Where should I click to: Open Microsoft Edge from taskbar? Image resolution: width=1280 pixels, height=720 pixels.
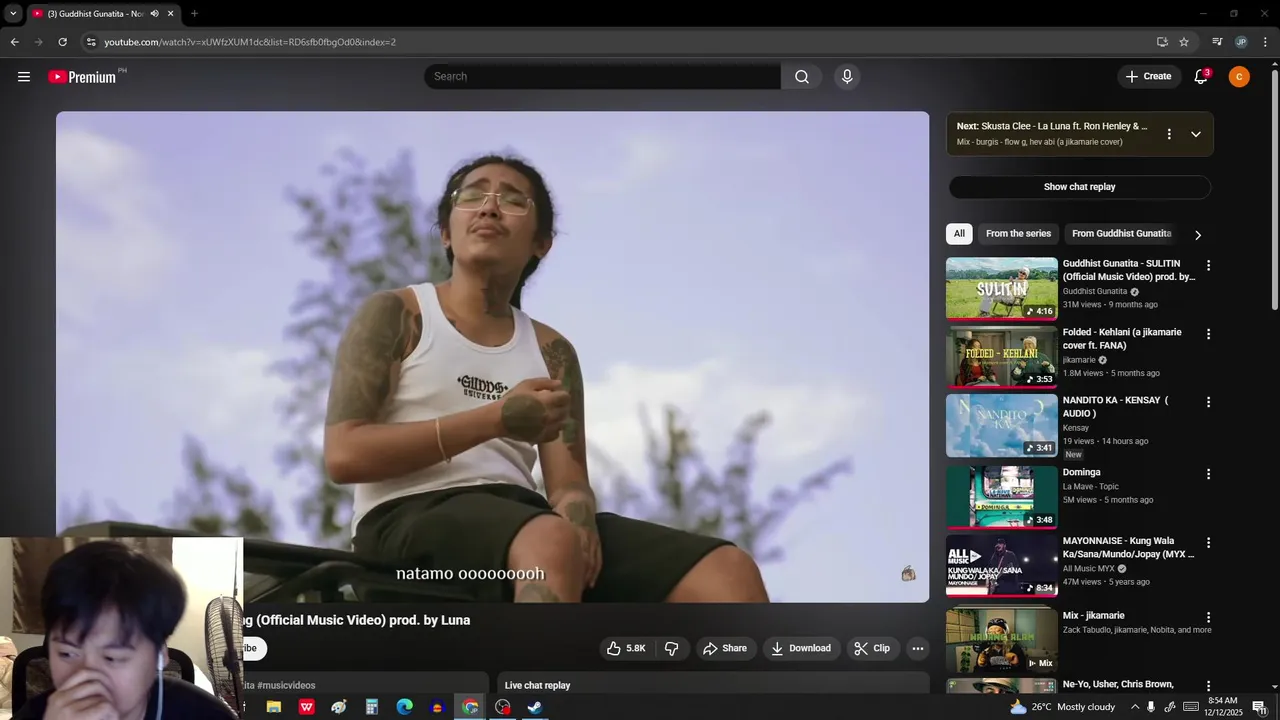pos(404,707)
